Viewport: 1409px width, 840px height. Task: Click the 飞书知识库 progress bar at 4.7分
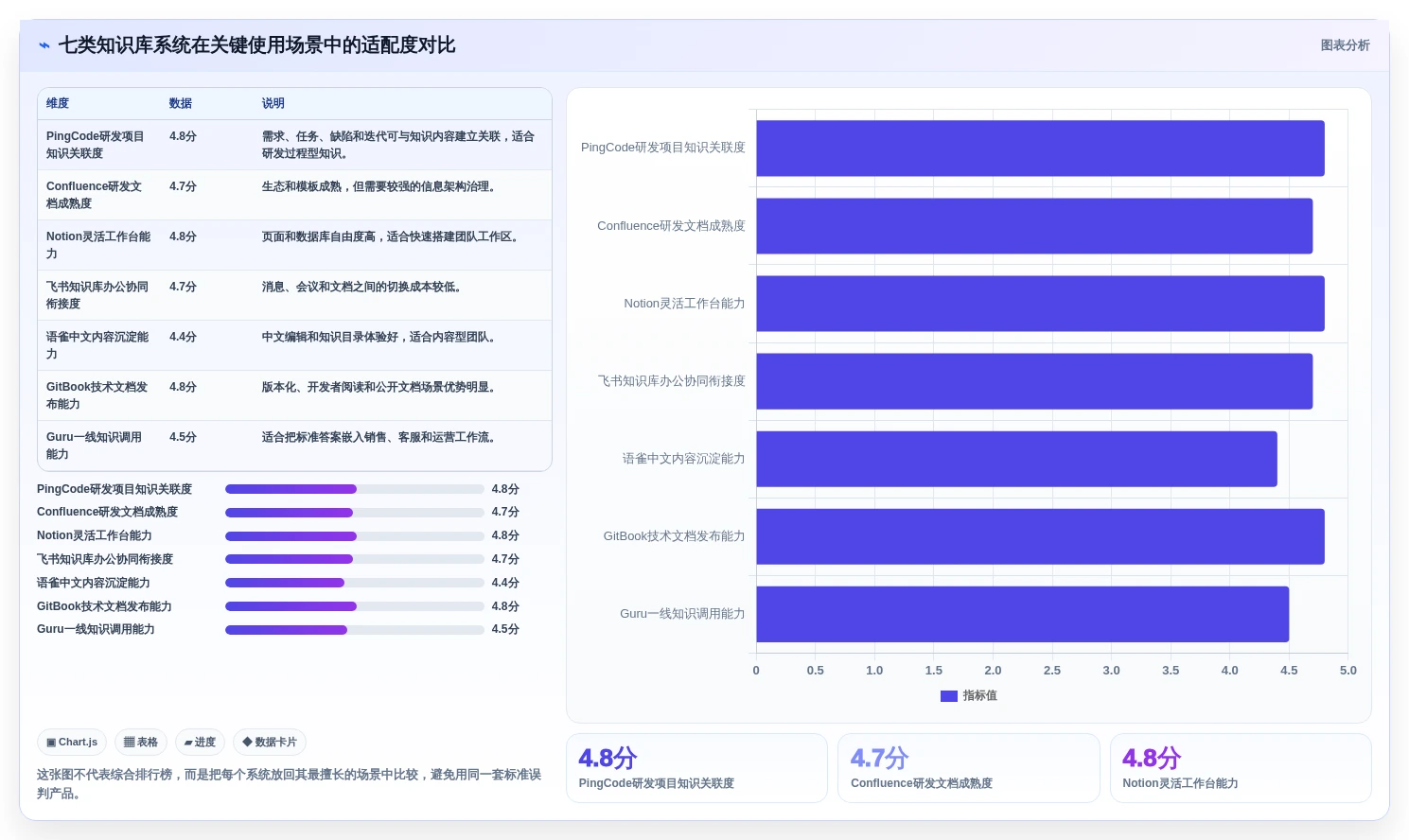click(x=354, y=559)
